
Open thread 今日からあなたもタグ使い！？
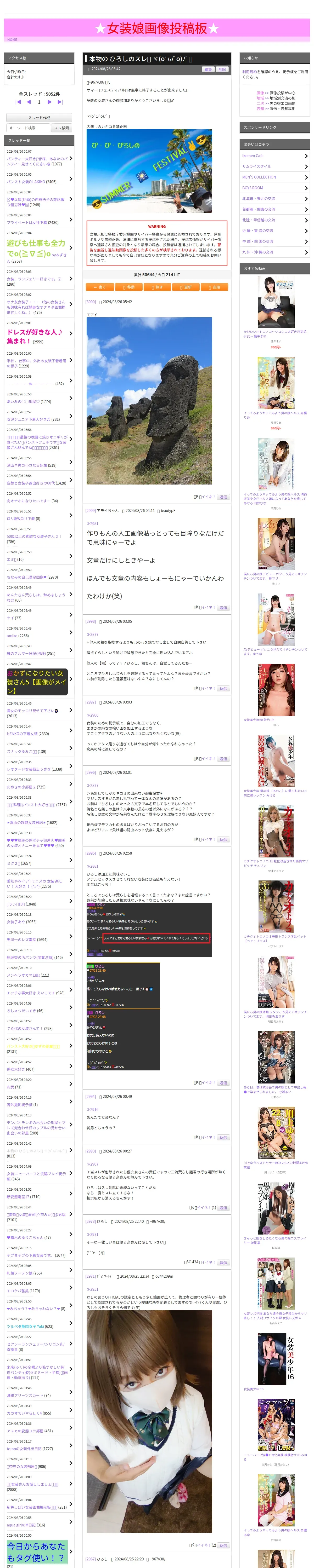[37, 1551]
